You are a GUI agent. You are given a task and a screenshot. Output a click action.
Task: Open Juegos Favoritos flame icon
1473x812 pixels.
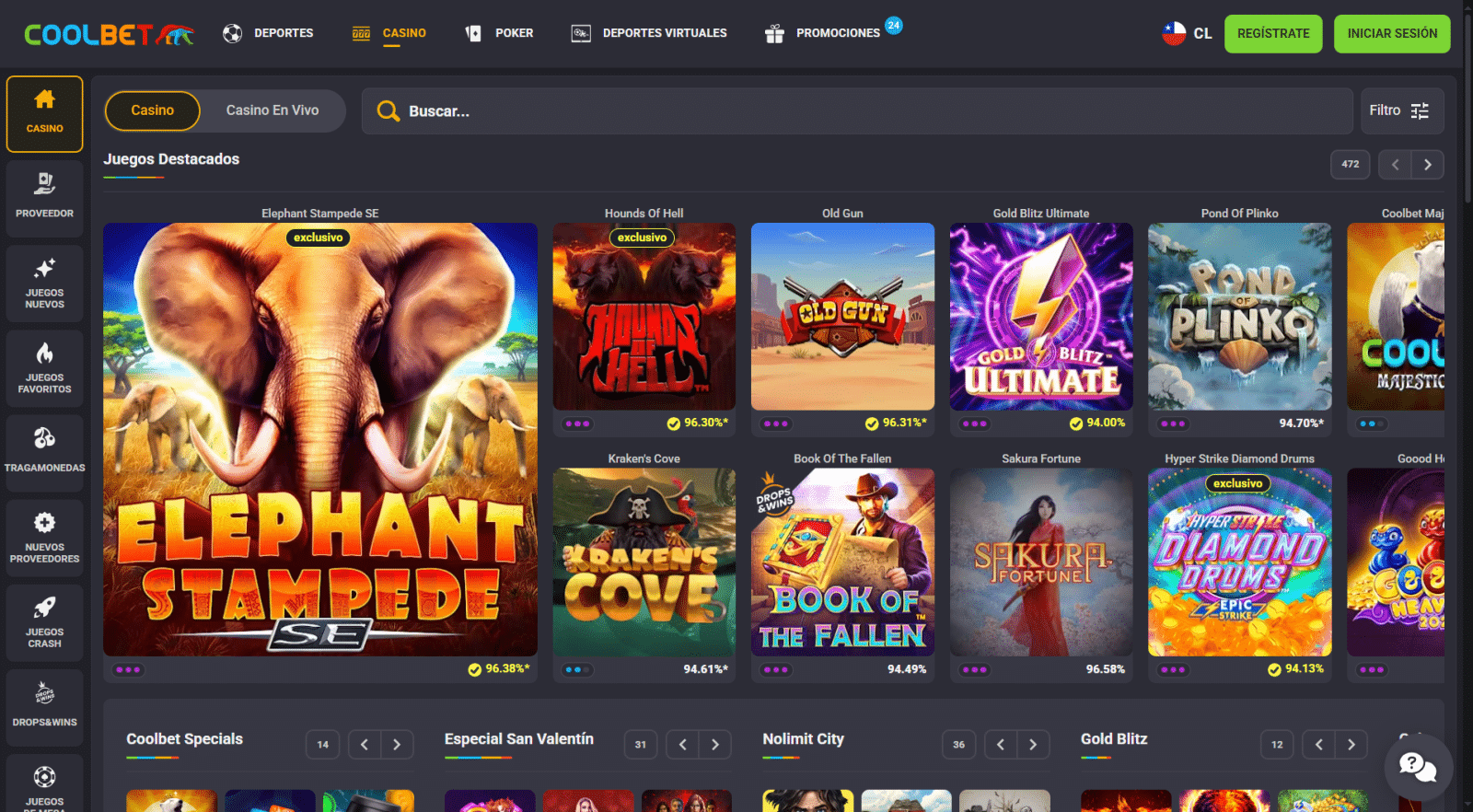click(x=45, y=368)
